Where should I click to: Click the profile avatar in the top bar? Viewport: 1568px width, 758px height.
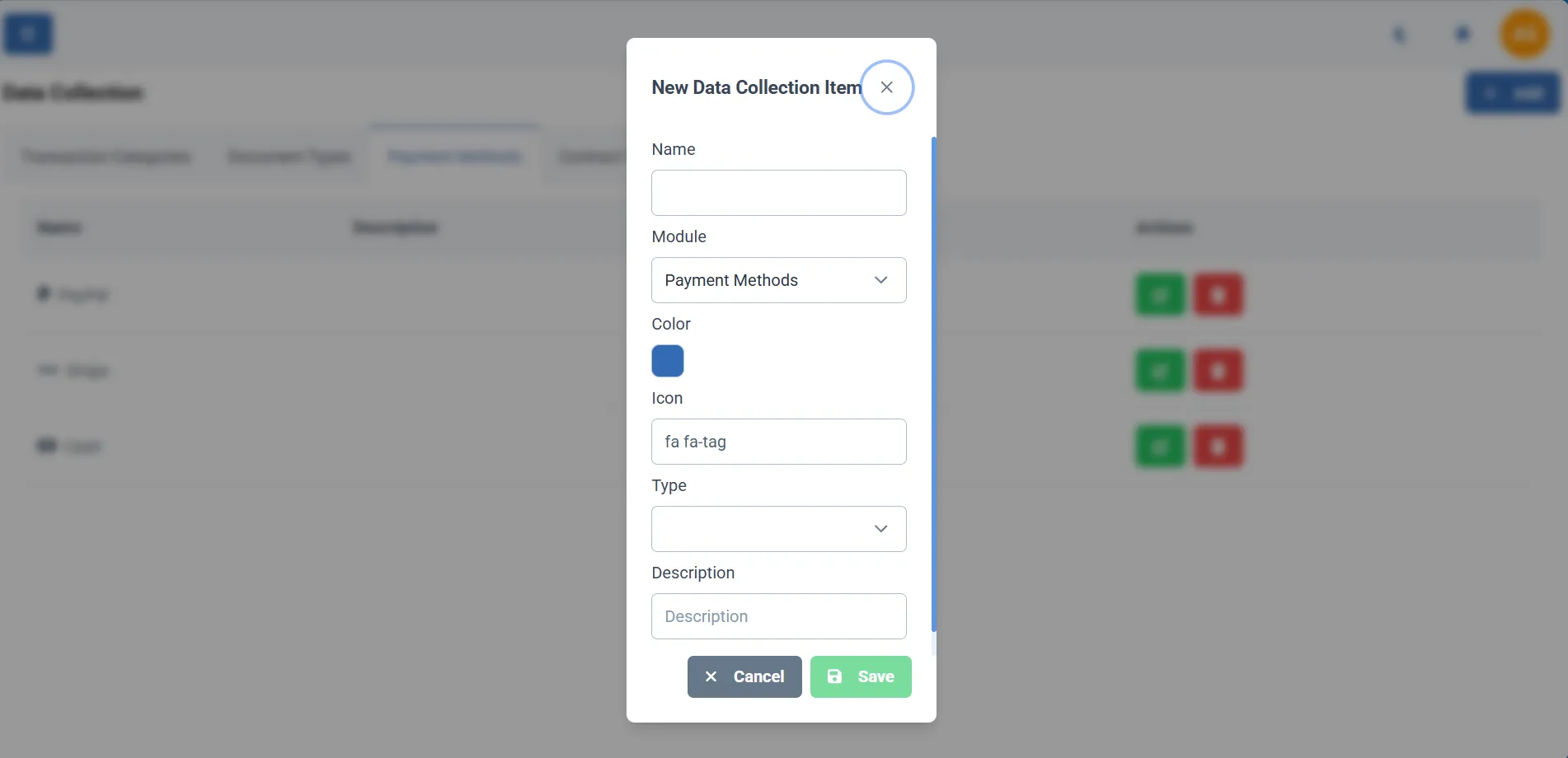[x=1523, y=34]
